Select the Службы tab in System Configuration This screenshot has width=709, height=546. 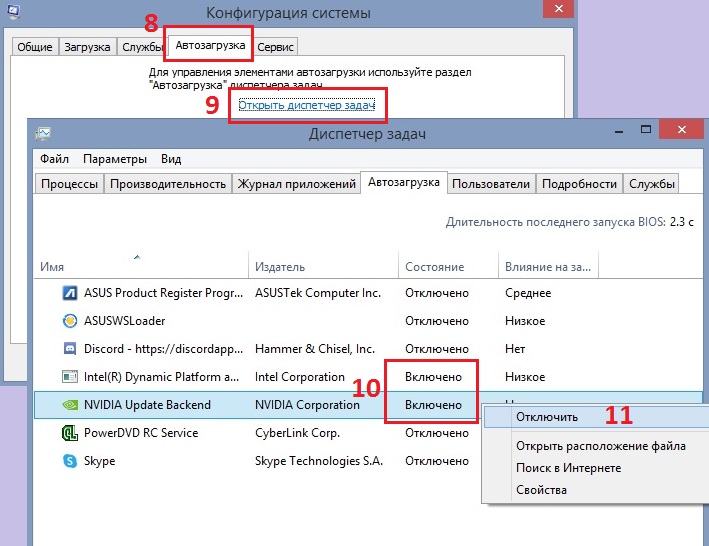pos(142,47)
